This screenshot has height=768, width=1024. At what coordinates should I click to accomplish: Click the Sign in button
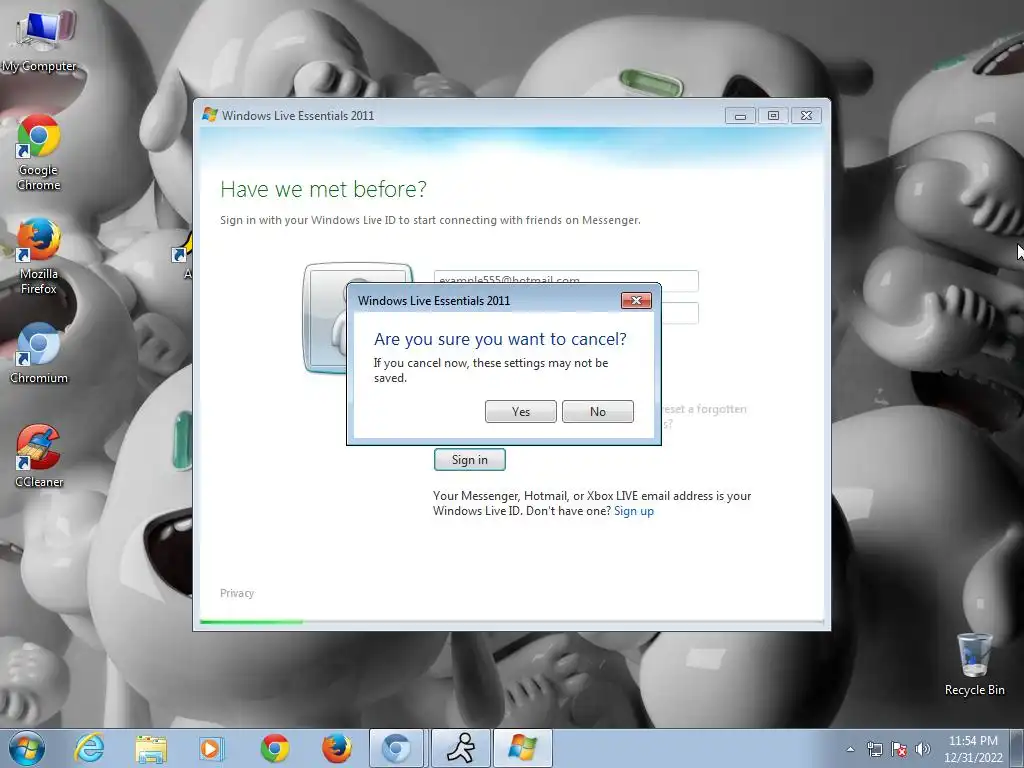click(x=470, y=460)
